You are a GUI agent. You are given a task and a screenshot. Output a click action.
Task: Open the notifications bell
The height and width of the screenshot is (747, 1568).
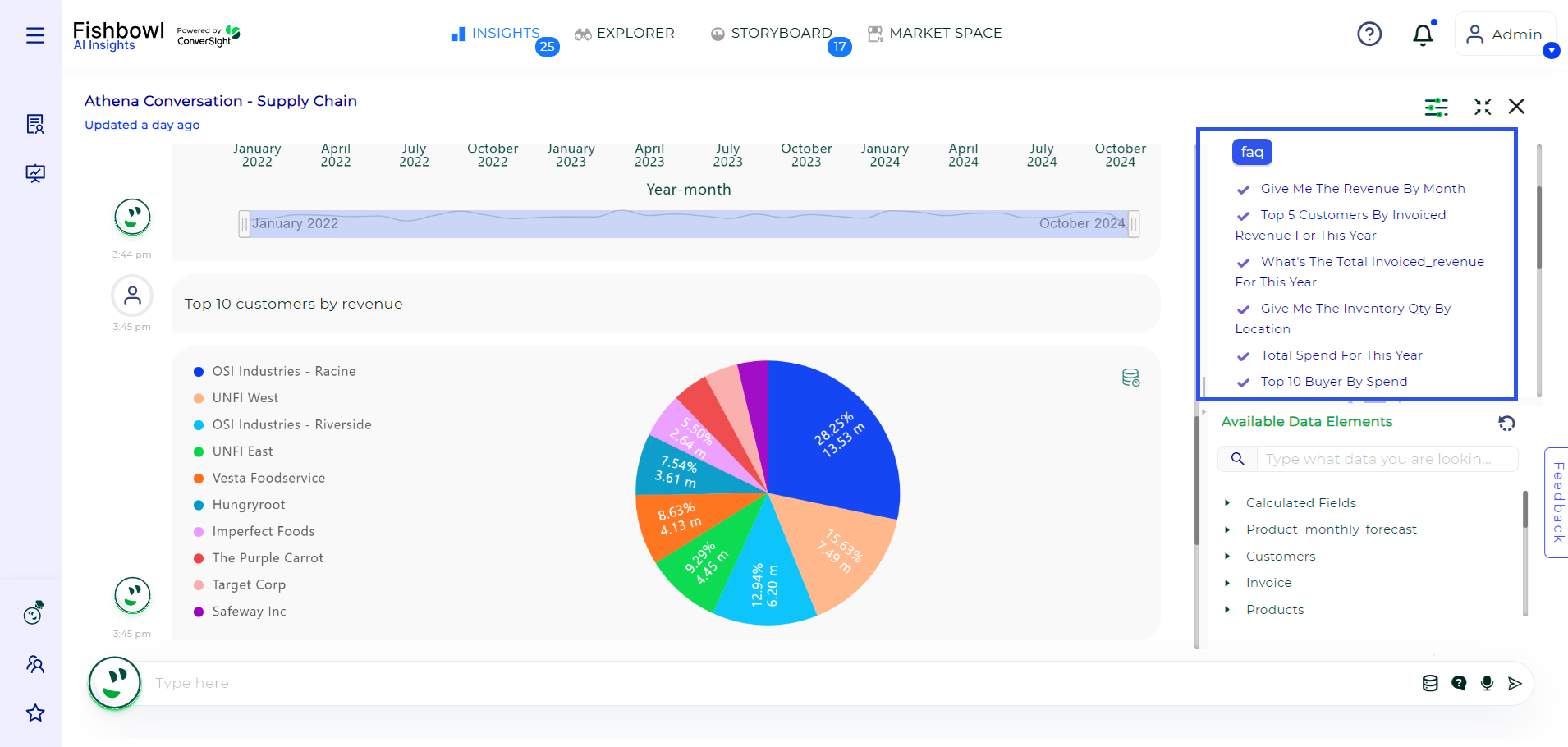coord(1423,34)
